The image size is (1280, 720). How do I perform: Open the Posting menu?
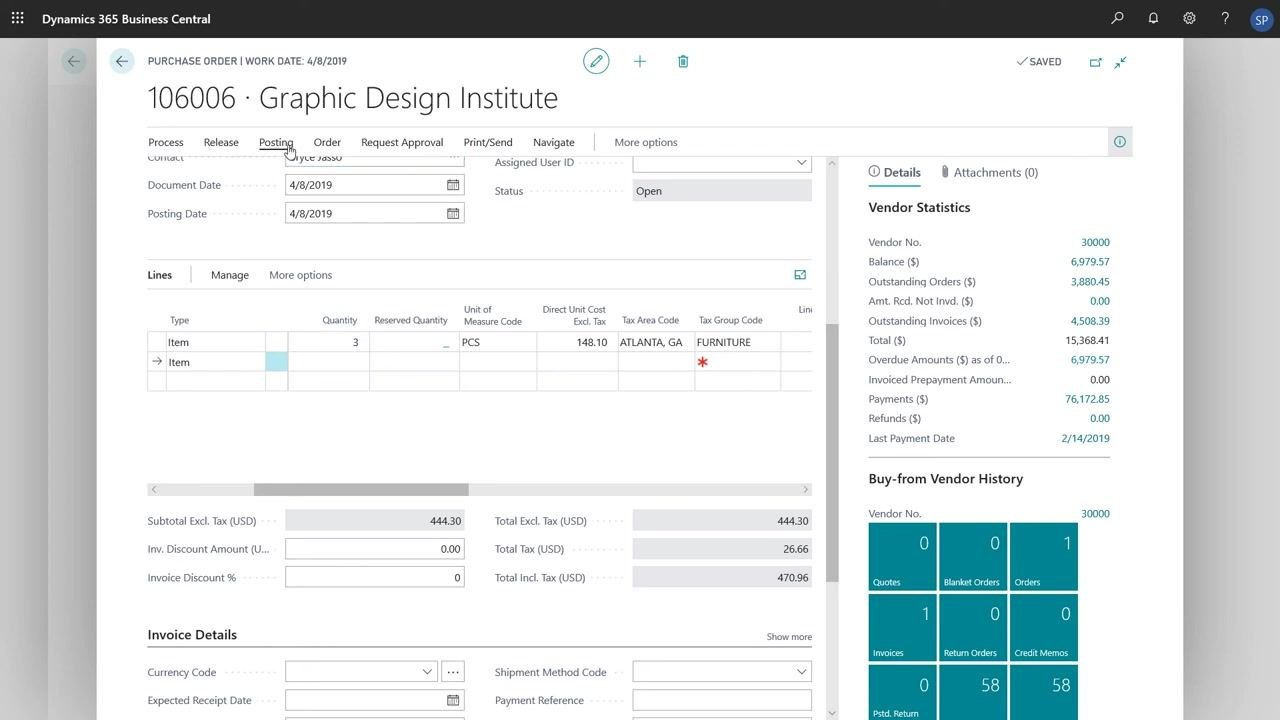pos(276,142)
